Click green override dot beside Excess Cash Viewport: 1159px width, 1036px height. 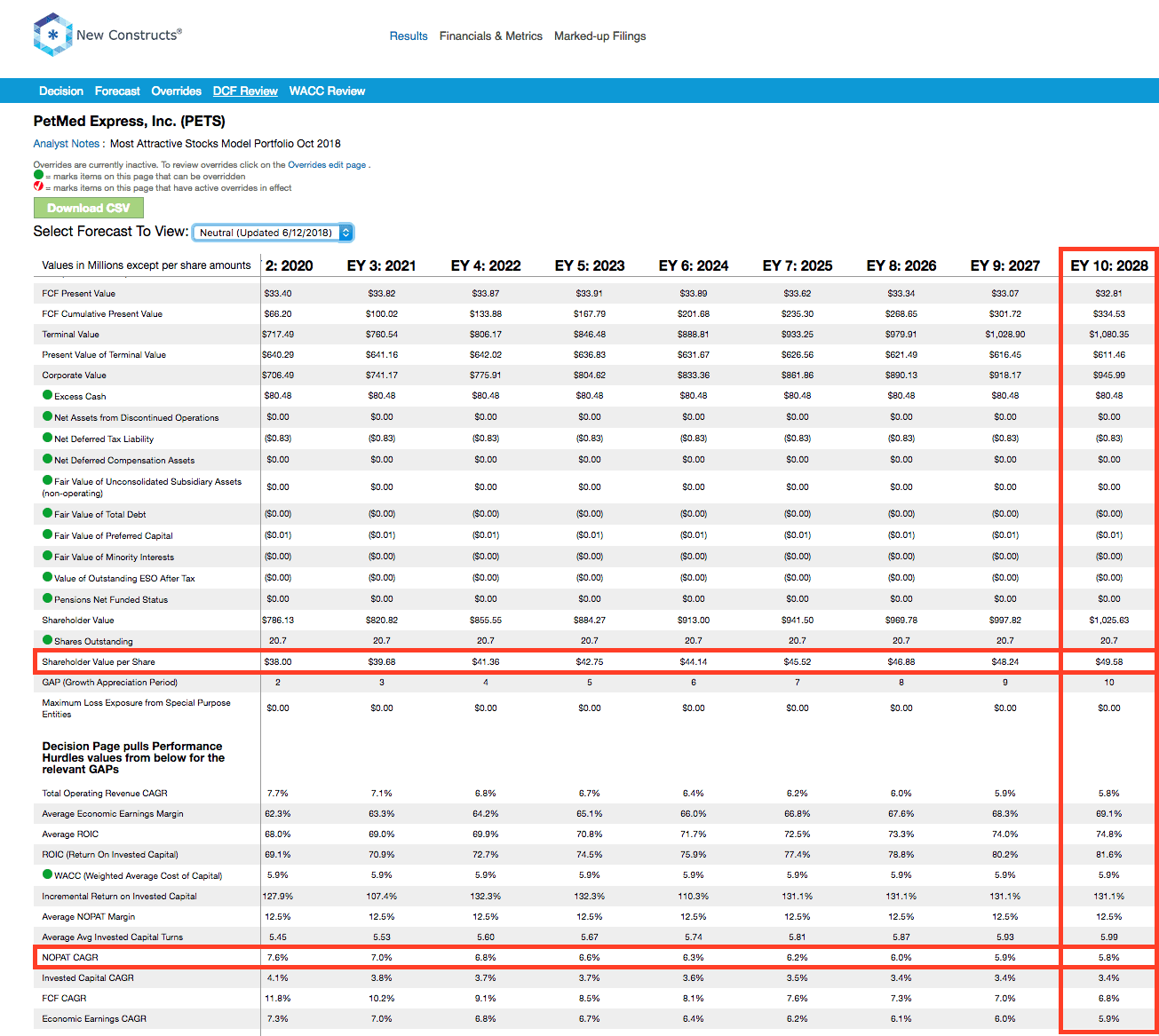[48, 395]
